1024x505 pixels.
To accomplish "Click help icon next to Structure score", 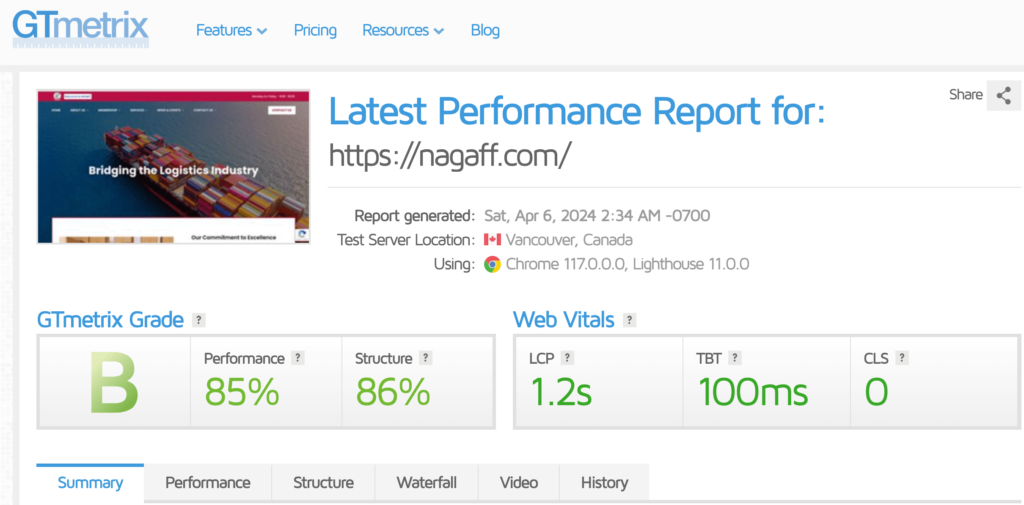I will point(426,358).
